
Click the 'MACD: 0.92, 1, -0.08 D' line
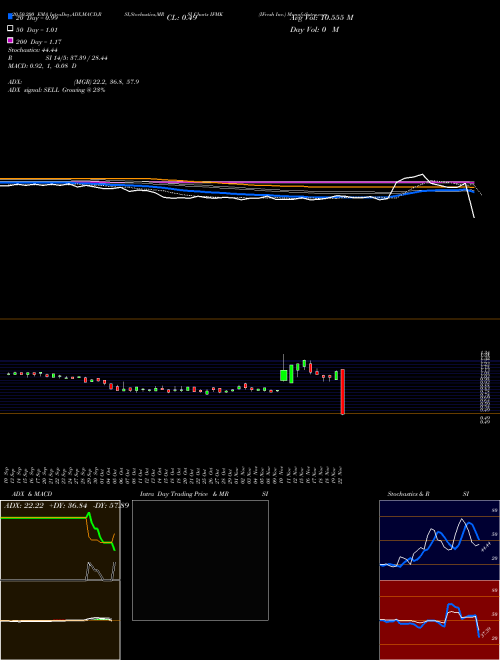(x=42, y=66)
